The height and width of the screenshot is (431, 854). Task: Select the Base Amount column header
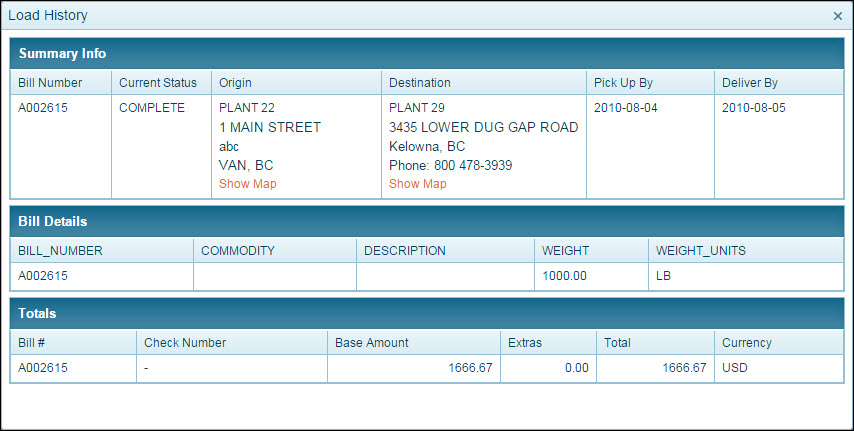point(372,343)
